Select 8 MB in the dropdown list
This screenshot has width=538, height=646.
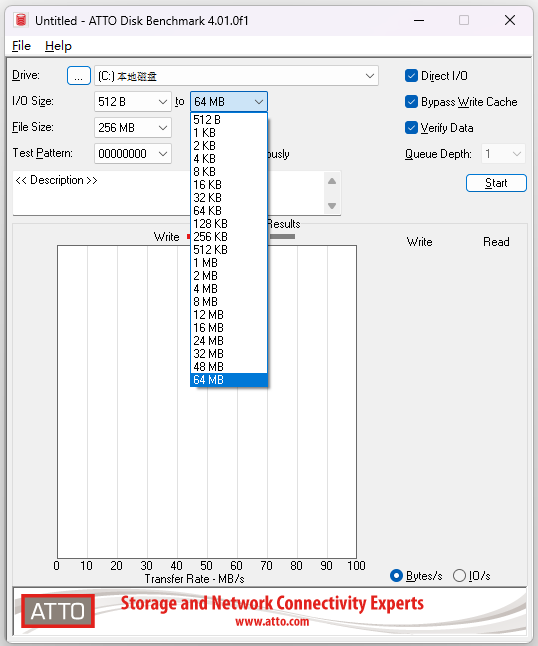click(229, 302)
